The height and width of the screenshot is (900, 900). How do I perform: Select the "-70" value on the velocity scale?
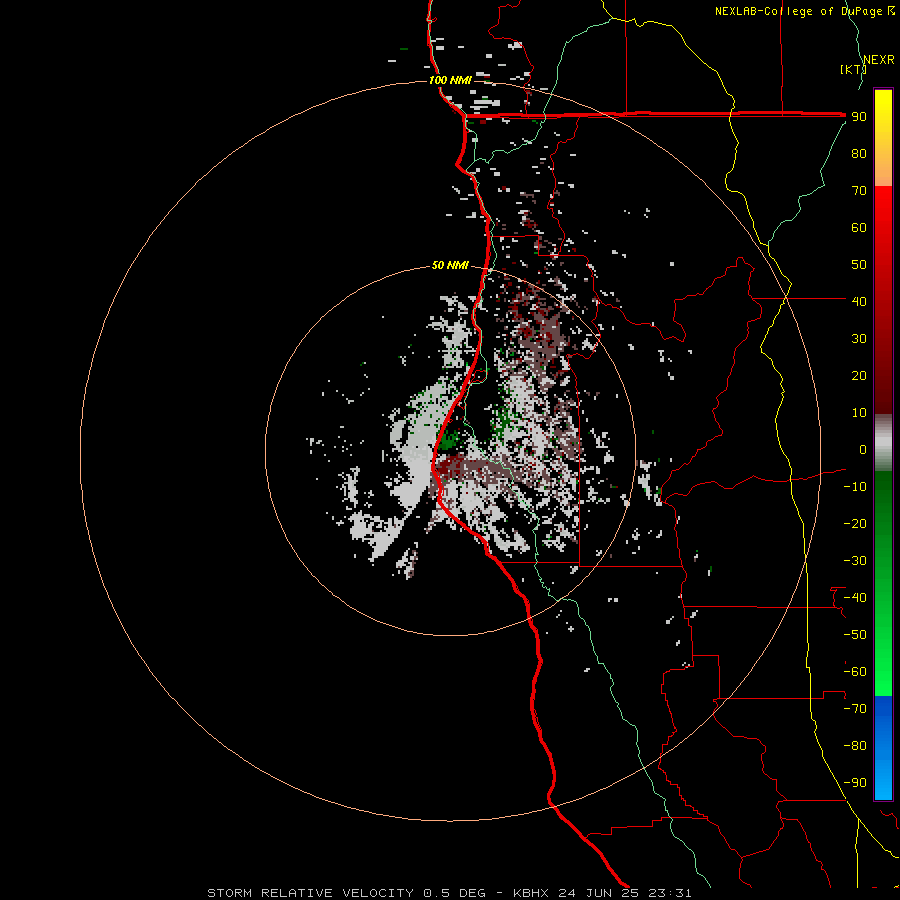[x=855, y=709]
